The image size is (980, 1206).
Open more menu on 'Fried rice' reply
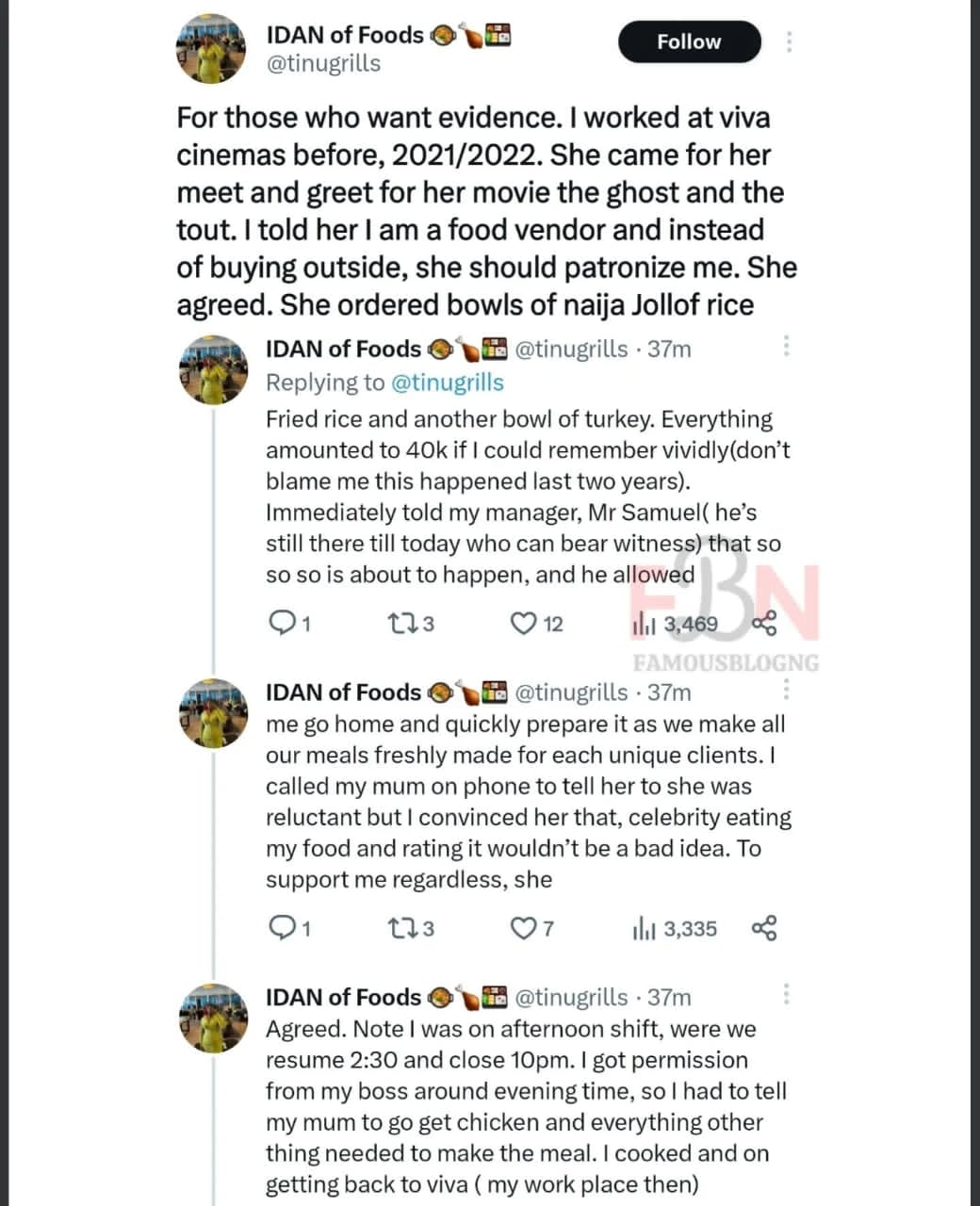click(786, 346)
